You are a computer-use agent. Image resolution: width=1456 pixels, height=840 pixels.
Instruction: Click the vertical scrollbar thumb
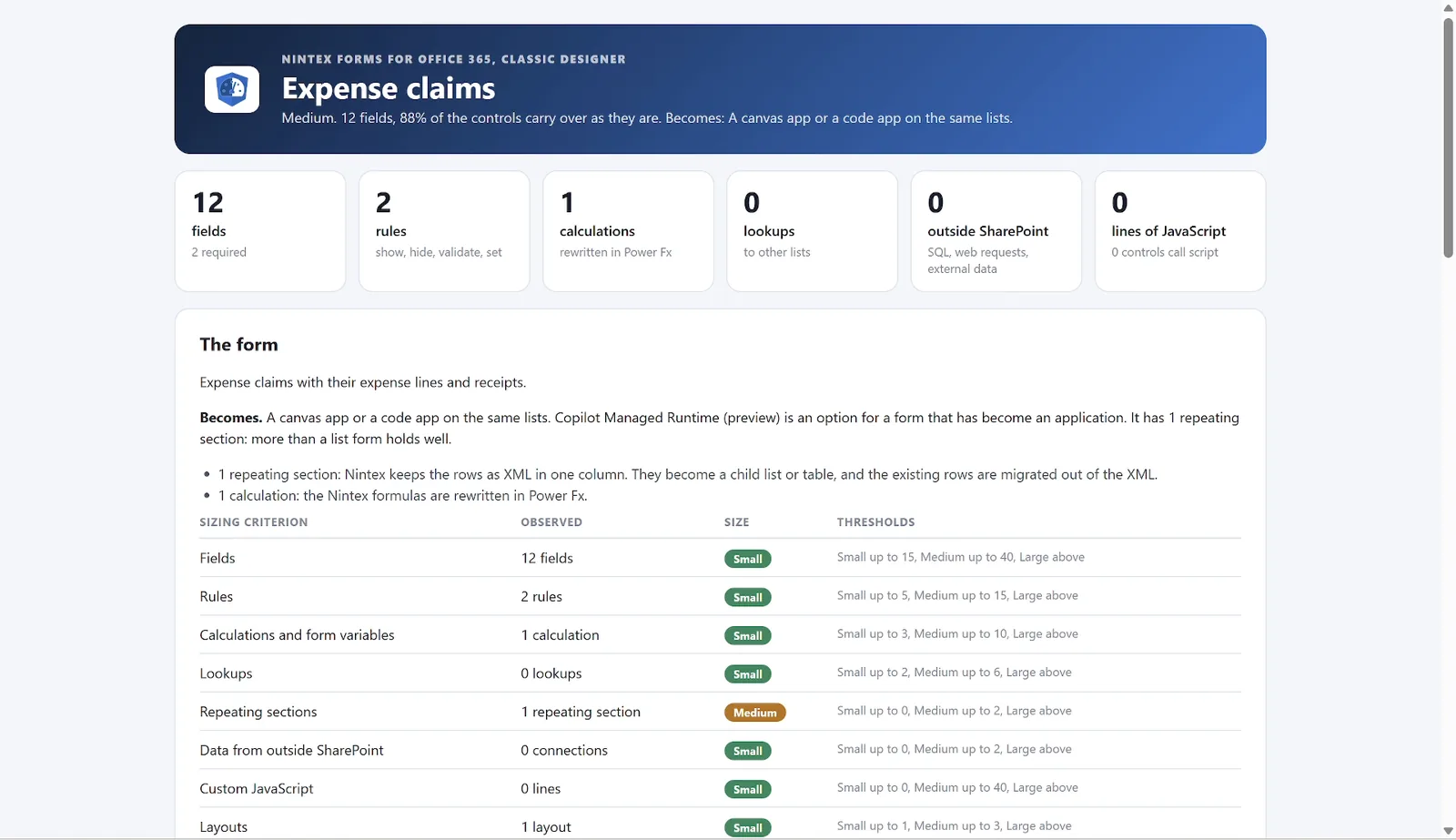coord(1448,137)
